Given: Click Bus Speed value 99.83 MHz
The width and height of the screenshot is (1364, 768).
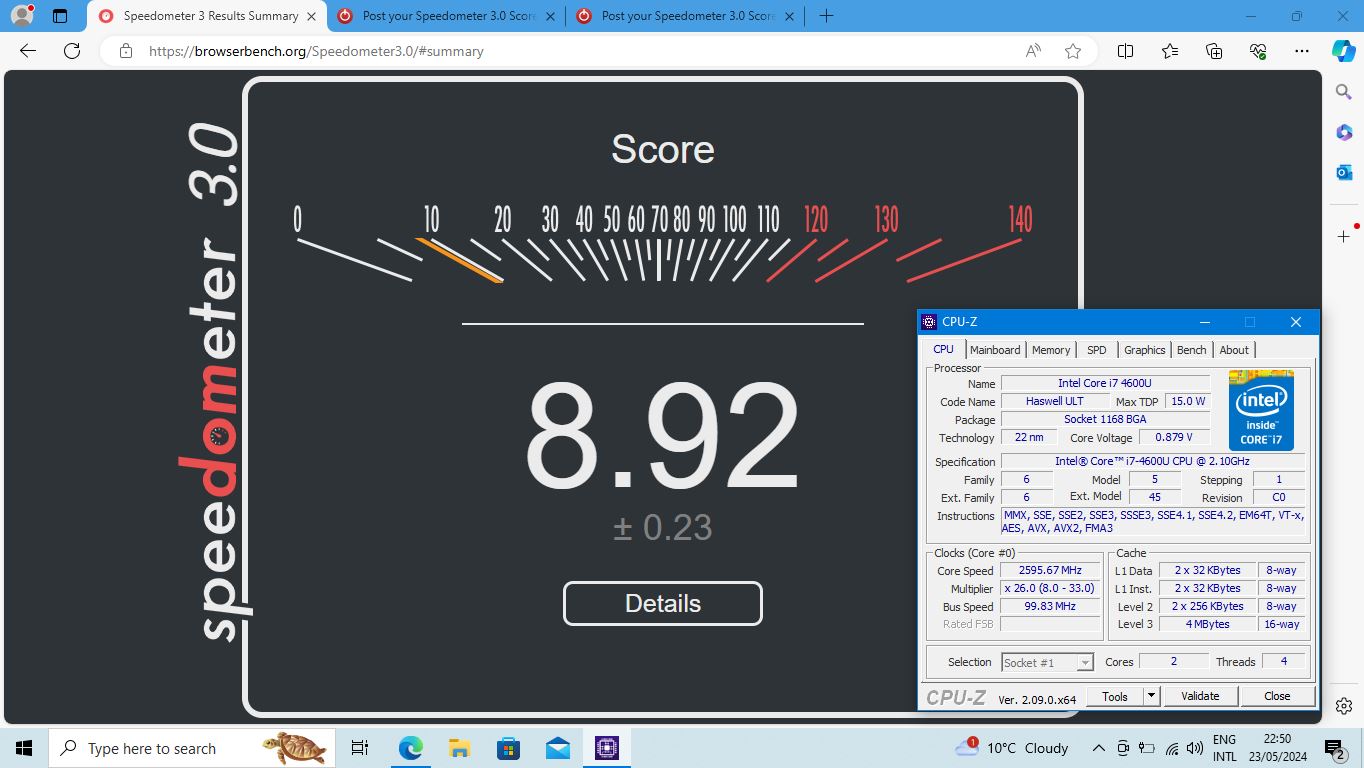Looking at the screenshot, I should point(1050,606).
